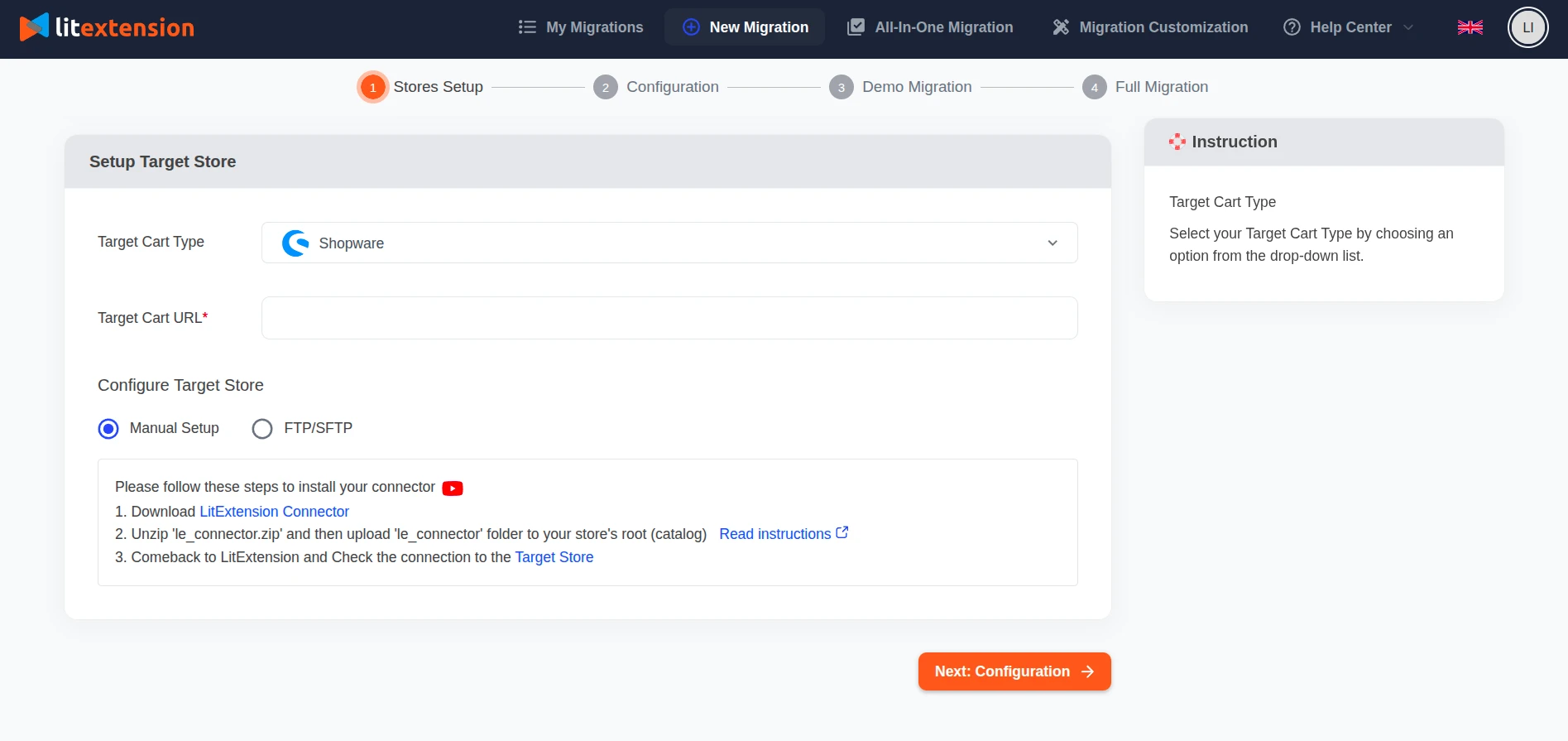The height and width of the screenshot is (741, 1568).
Task: Click the Manual Setup label text
Action: pos(175,428)
